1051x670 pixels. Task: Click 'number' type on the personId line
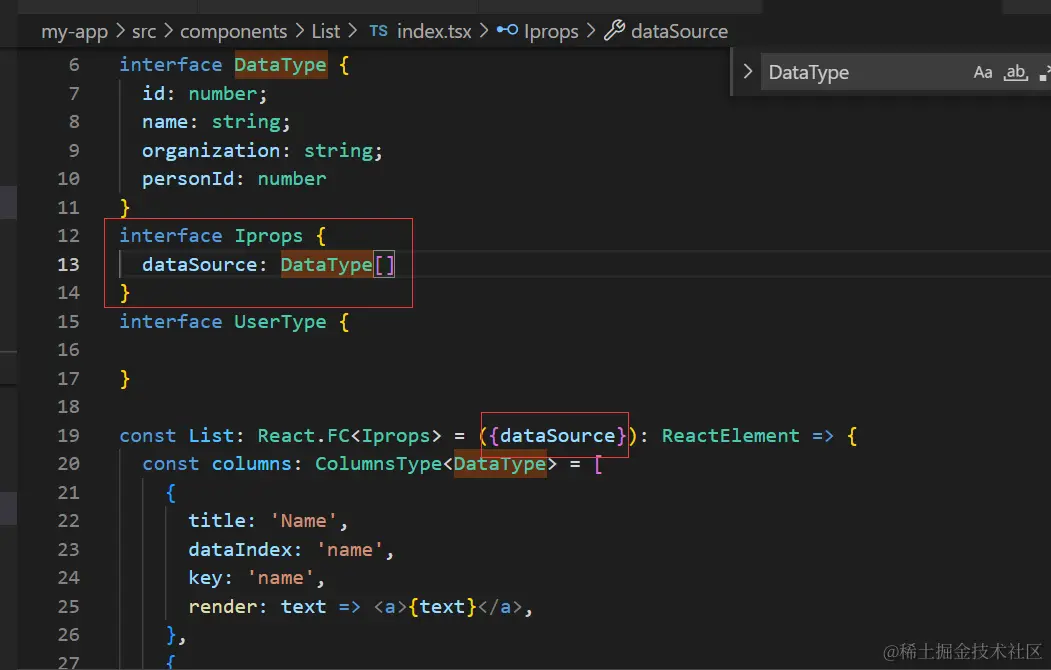[292, 179]
